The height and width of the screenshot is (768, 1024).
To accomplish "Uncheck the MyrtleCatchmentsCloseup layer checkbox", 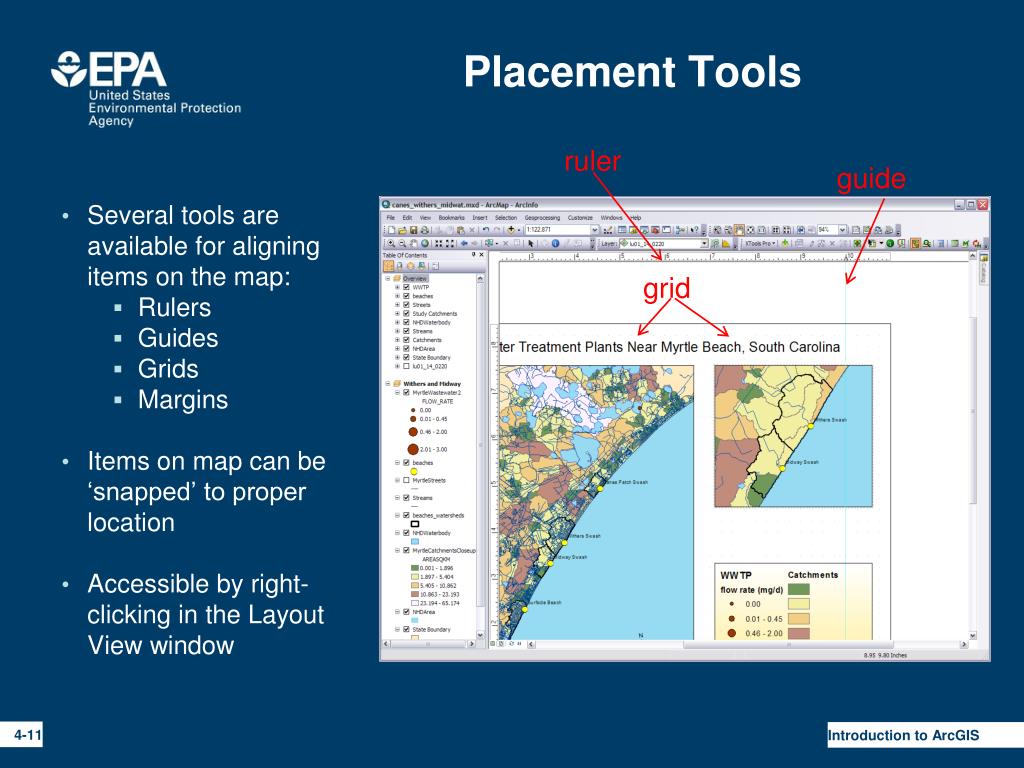I will pos(406,551).
